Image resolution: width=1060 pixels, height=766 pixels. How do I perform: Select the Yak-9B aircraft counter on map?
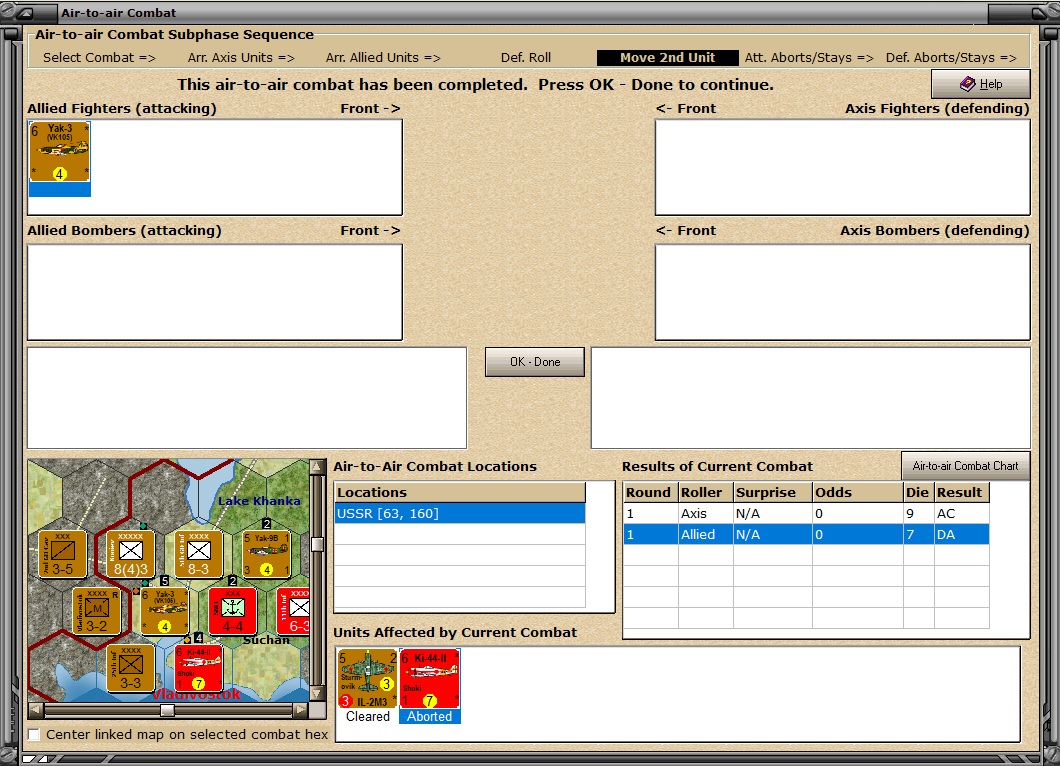tap(266, 554)
